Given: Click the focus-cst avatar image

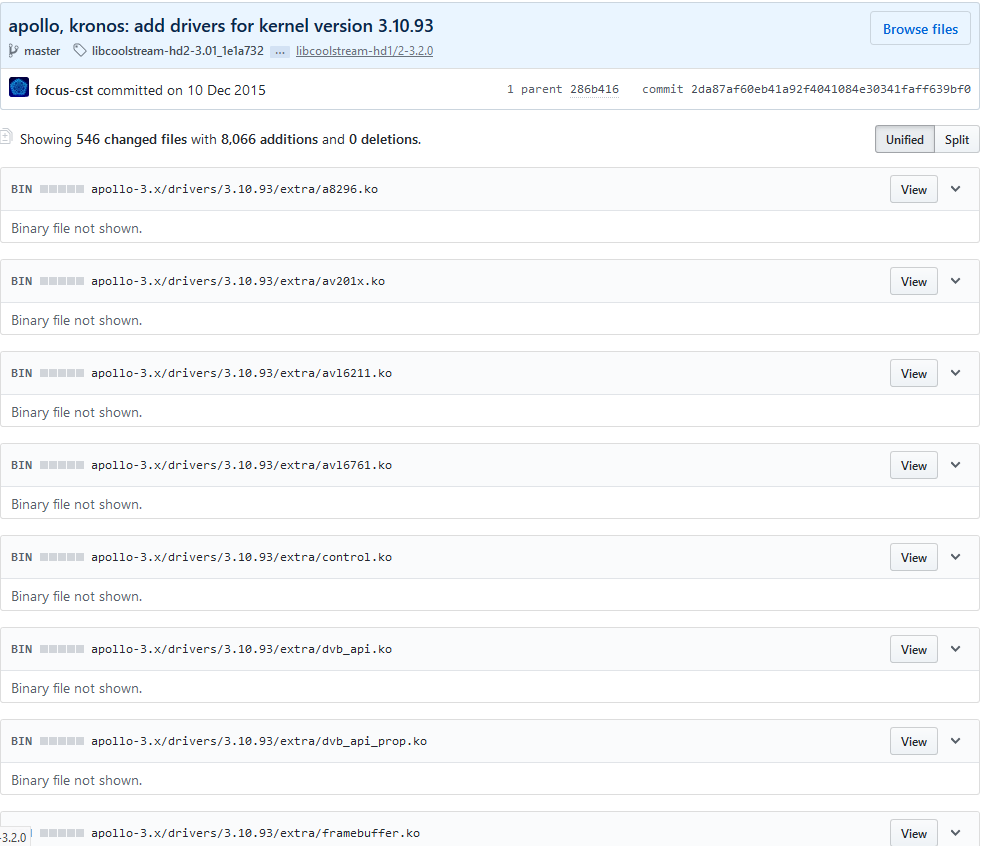Looking at the screenshot, I should [x=19, y=88].
